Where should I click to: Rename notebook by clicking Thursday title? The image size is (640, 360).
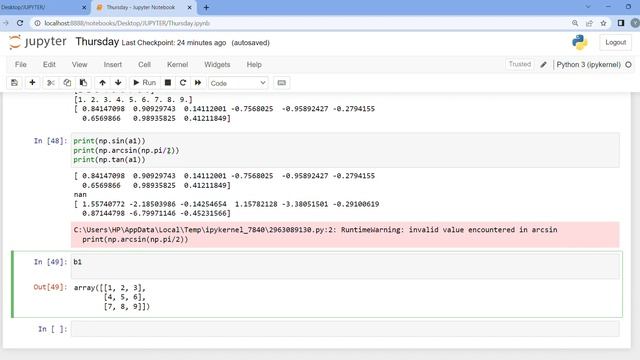[97, 42]
